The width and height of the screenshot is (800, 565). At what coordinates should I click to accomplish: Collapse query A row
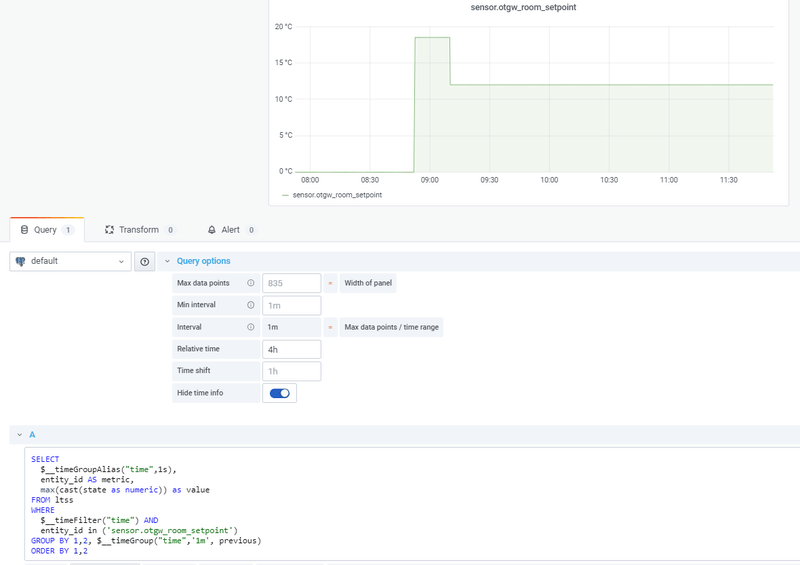point(18,435)
